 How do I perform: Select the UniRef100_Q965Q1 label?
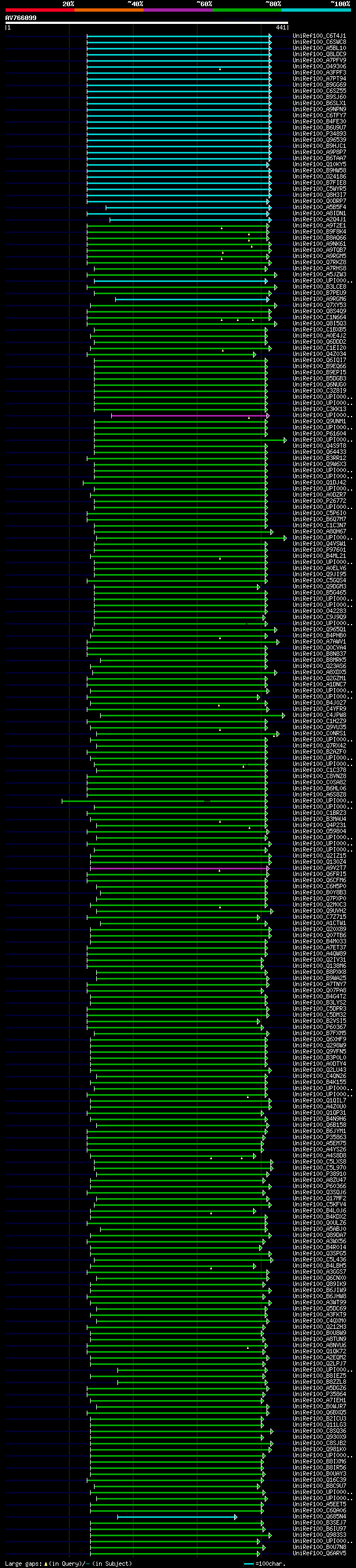(319, 630)
